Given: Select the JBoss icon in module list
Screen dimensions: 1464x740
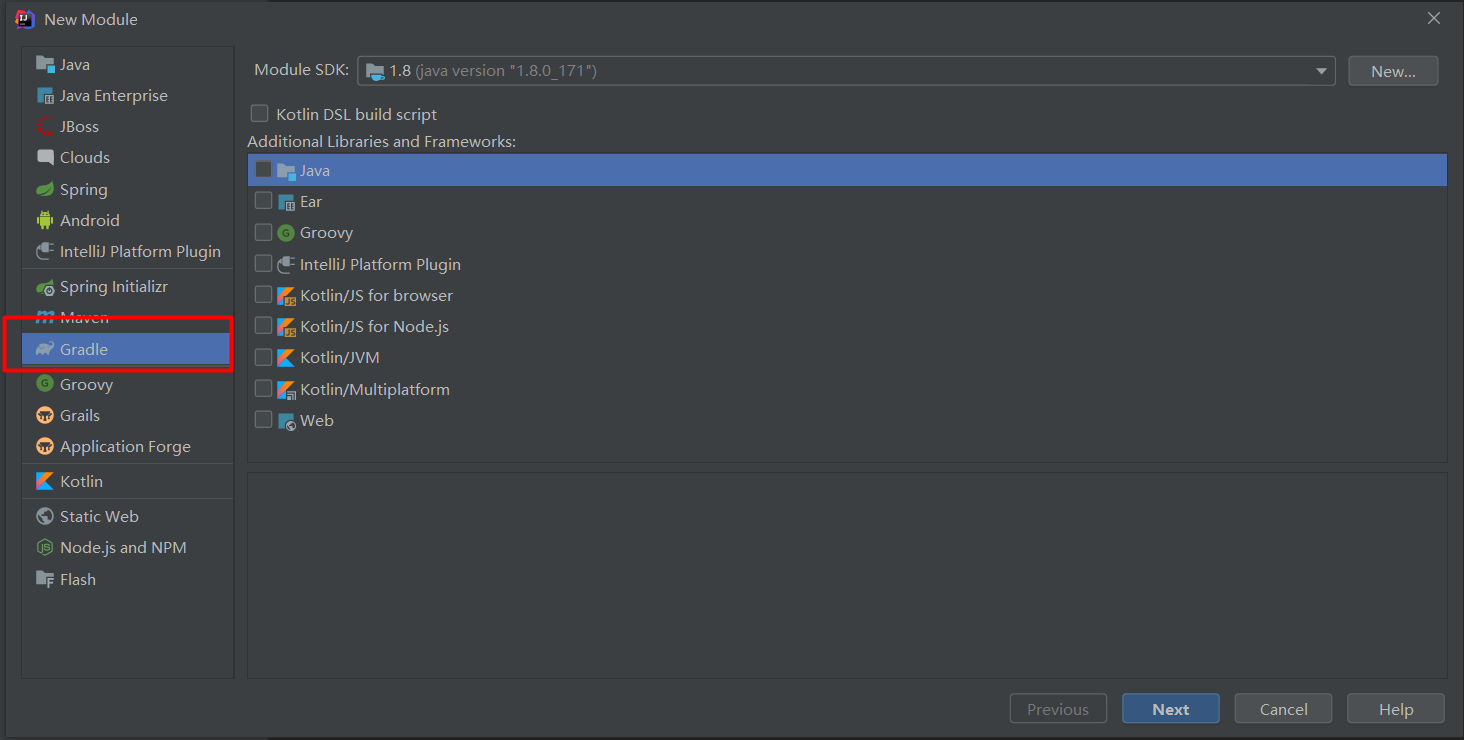Looking at the screenshot, I should (x=45, y=126).
